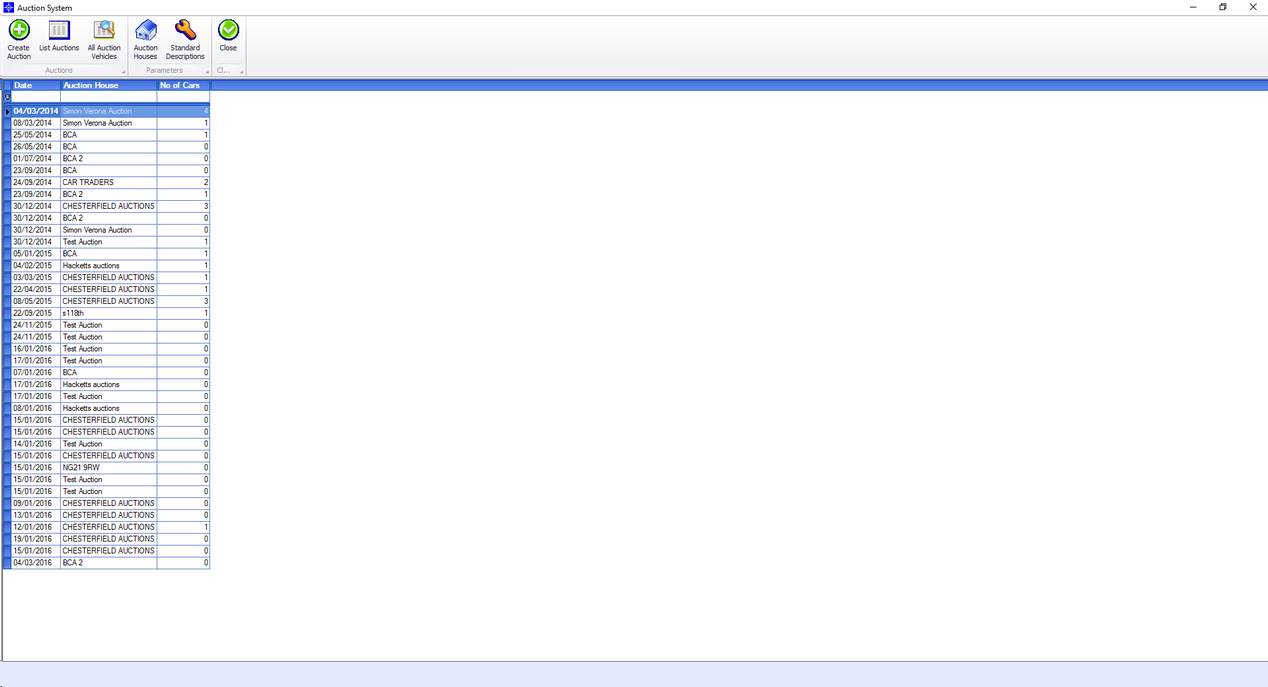Expand the Cl... group dialog launcher
Image resolution: width=1268 pixels, height=687 pixels.
241,72
